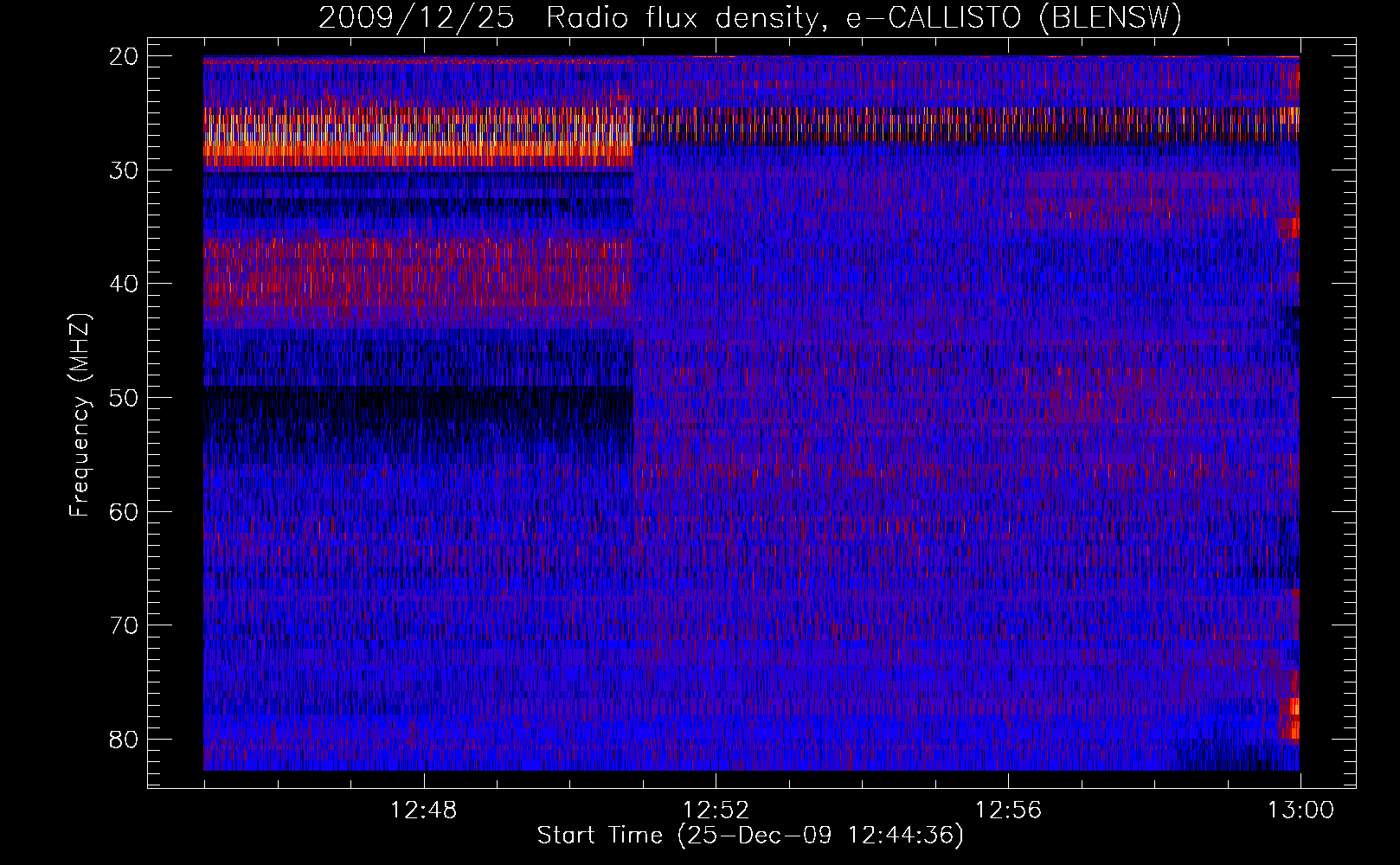Click the plot title with the date 2009/12/25
1400x865 pixels.
(750, 18)
